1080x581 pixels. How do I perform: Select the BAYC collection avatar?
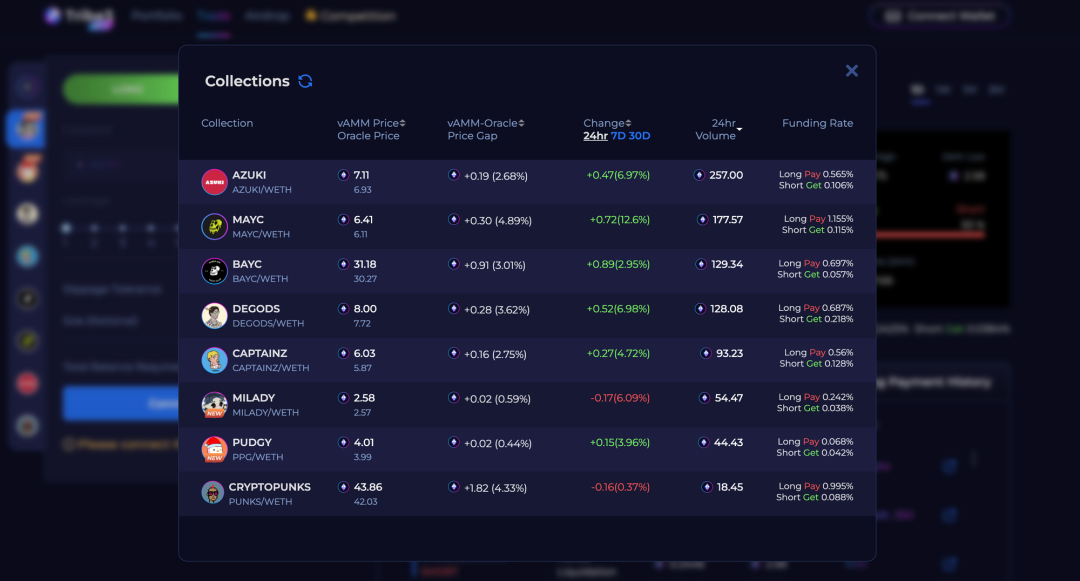tap(214, 271)
